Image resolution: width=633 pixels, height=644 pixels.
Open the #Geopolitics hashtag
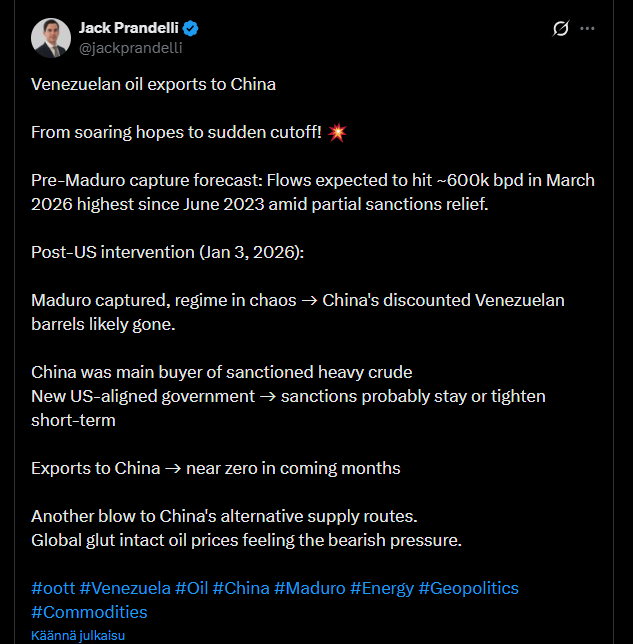pyautogui.click(x=468, y=588)
